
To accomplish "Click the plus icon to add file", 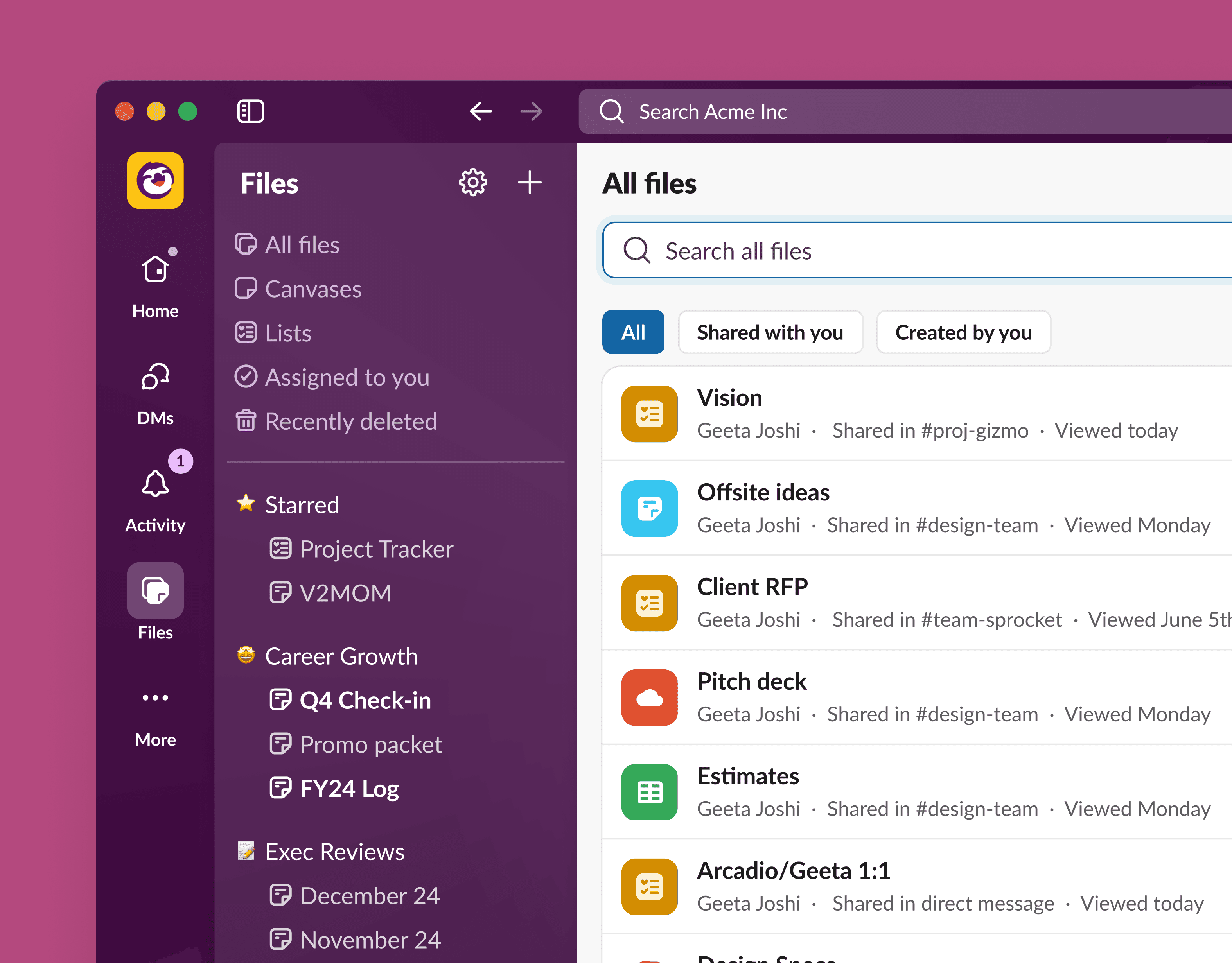I will coord(530,183).
